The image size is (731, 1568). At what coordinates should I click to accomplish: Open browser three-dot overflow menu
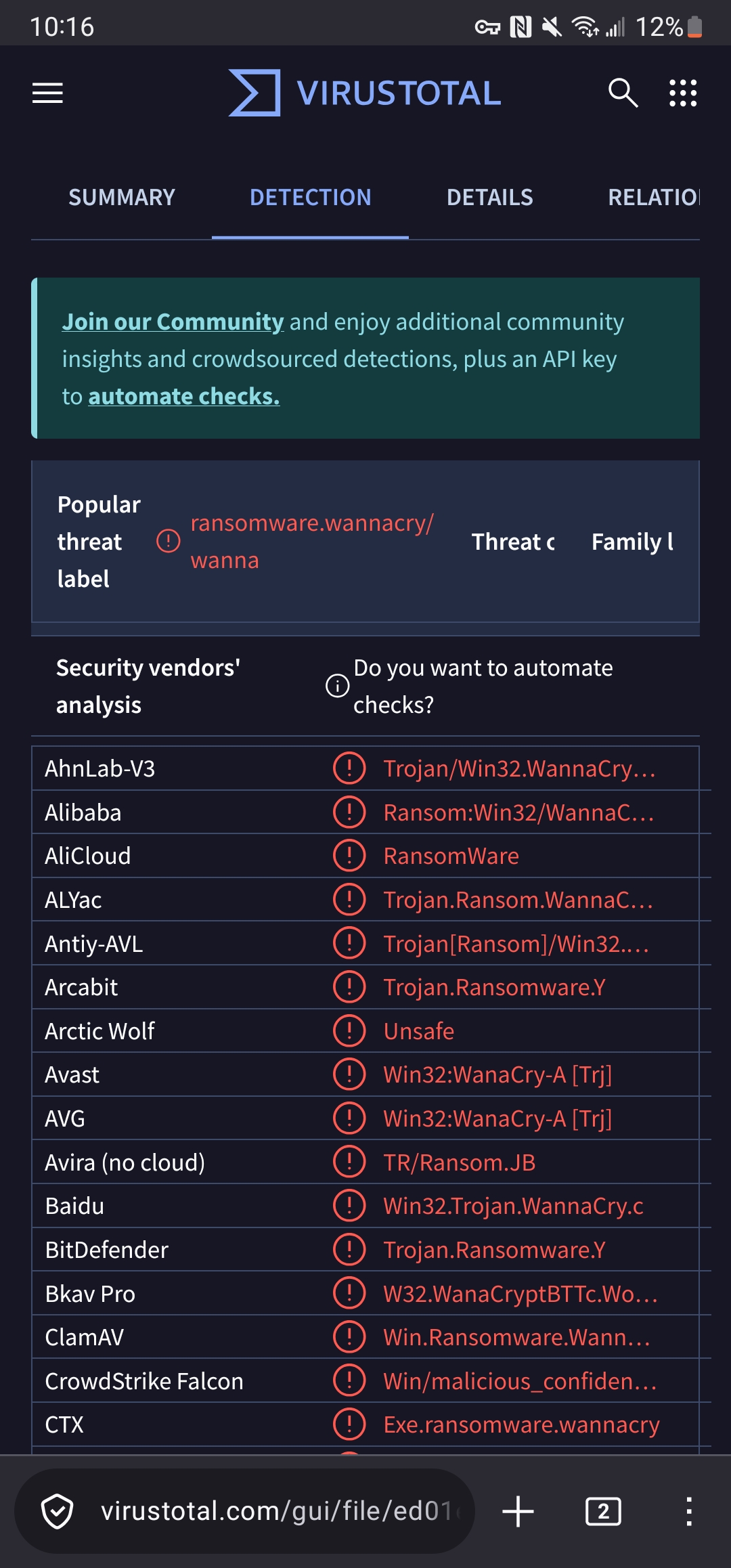click(x=688, y=1511)
